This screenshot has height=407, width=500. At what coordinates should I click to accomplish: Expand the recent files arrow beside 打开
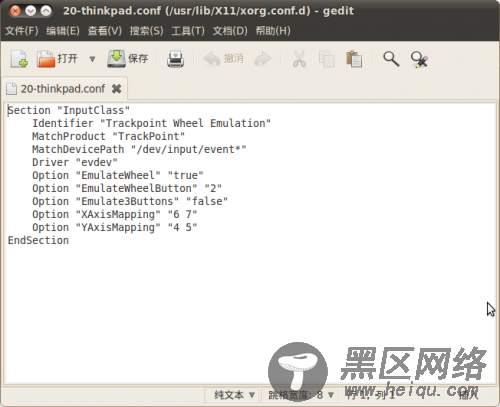pyautogui.click(x=92, y=59)
